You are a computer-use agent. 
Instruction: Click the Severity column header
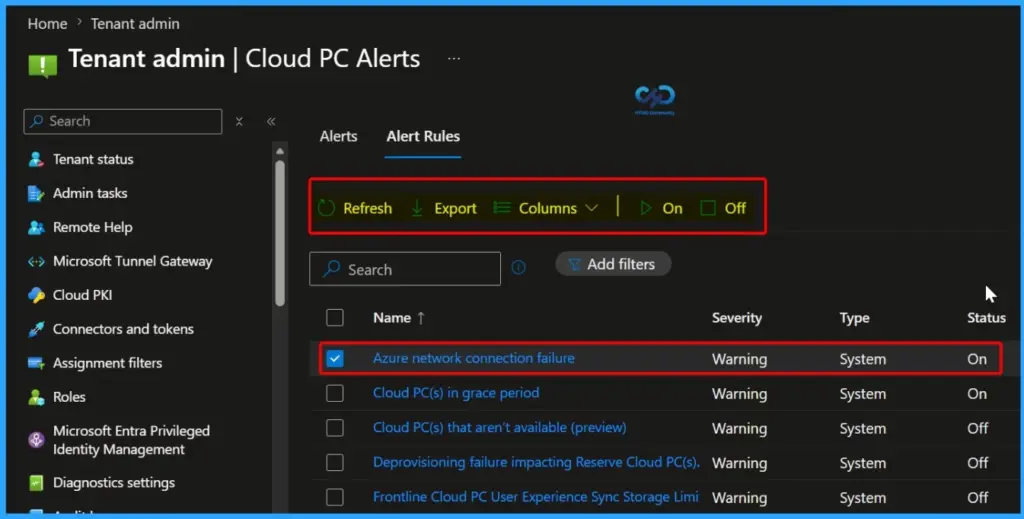[x=737, y=318]
